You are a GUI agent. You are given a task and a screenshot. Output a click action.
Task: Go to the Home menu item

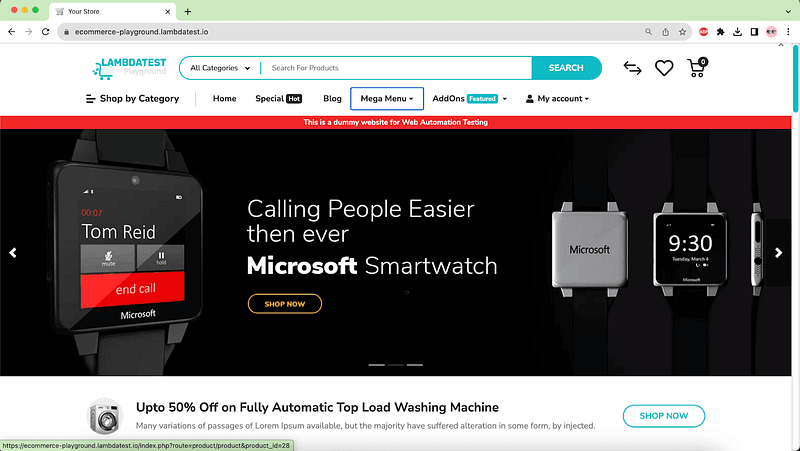pos(224,98)
